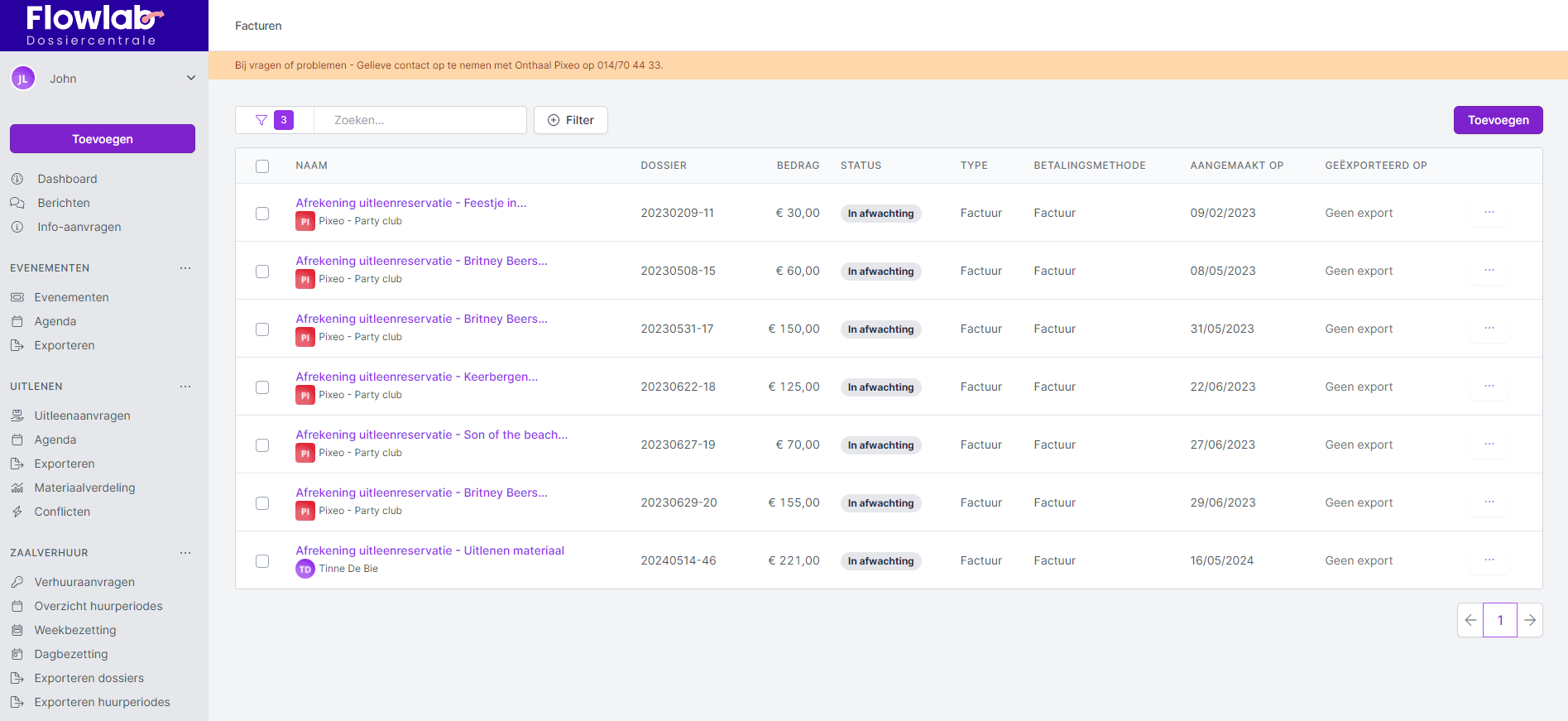Expand the John user dropdown chevron
The width and height of the screenshot is (1568, 721).
(191, 79)
